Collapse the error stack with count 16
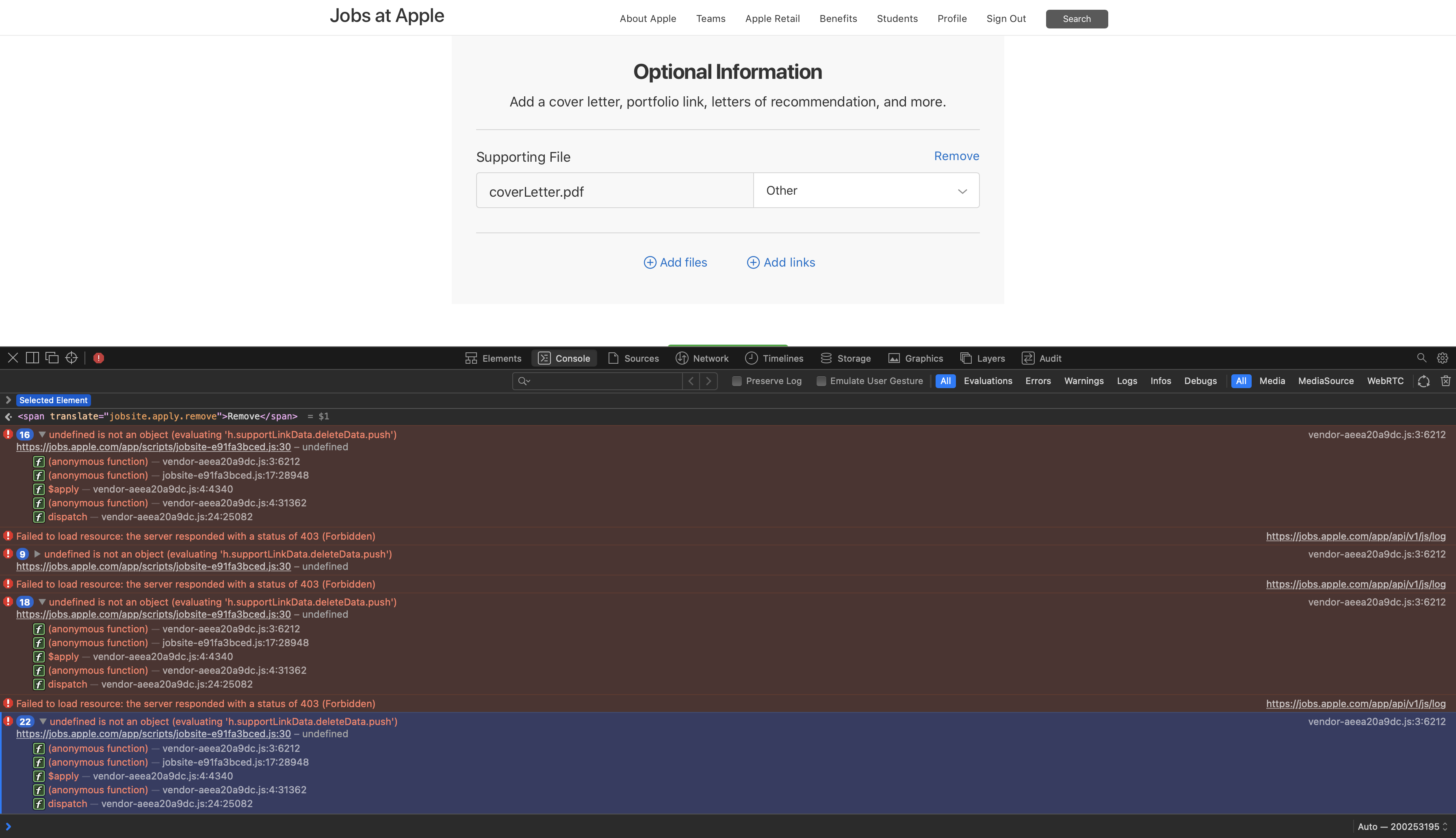The width and height of the screenshot is (1456, 838). 42,434
